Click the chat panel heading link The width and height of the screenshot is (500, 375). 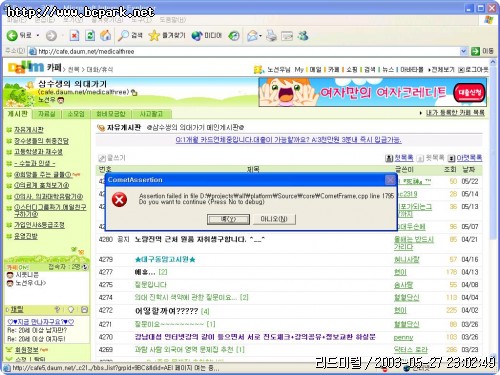(x=17, y=310)
